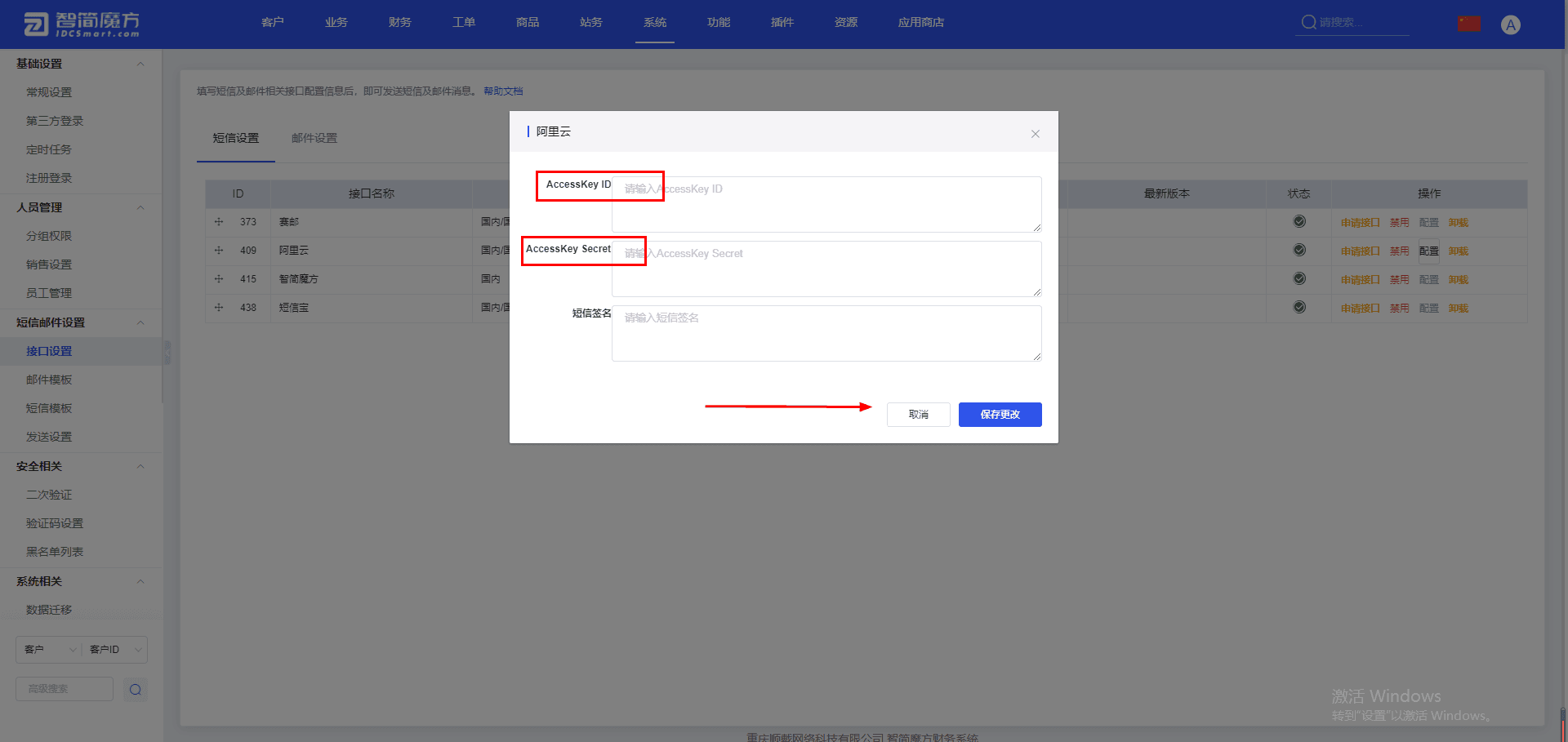Image resolution: width=1568 pixels, height=742 pixels.
Task: Click the status check icon for 阿里云 row
Action: (x=1299, y=250)
